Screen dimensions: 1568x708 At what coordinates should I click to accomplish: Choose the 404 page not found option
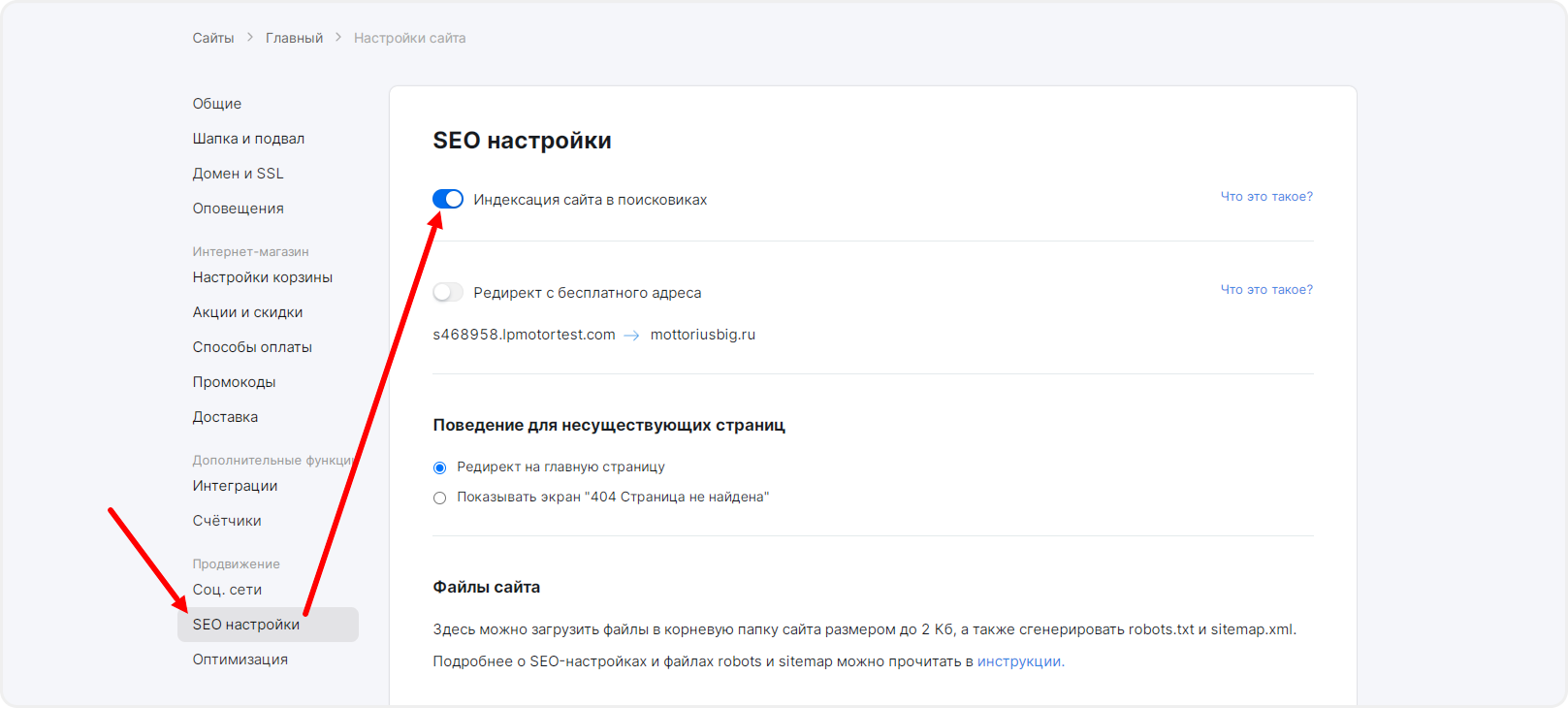pyautogui.click(x=440, y=498)
